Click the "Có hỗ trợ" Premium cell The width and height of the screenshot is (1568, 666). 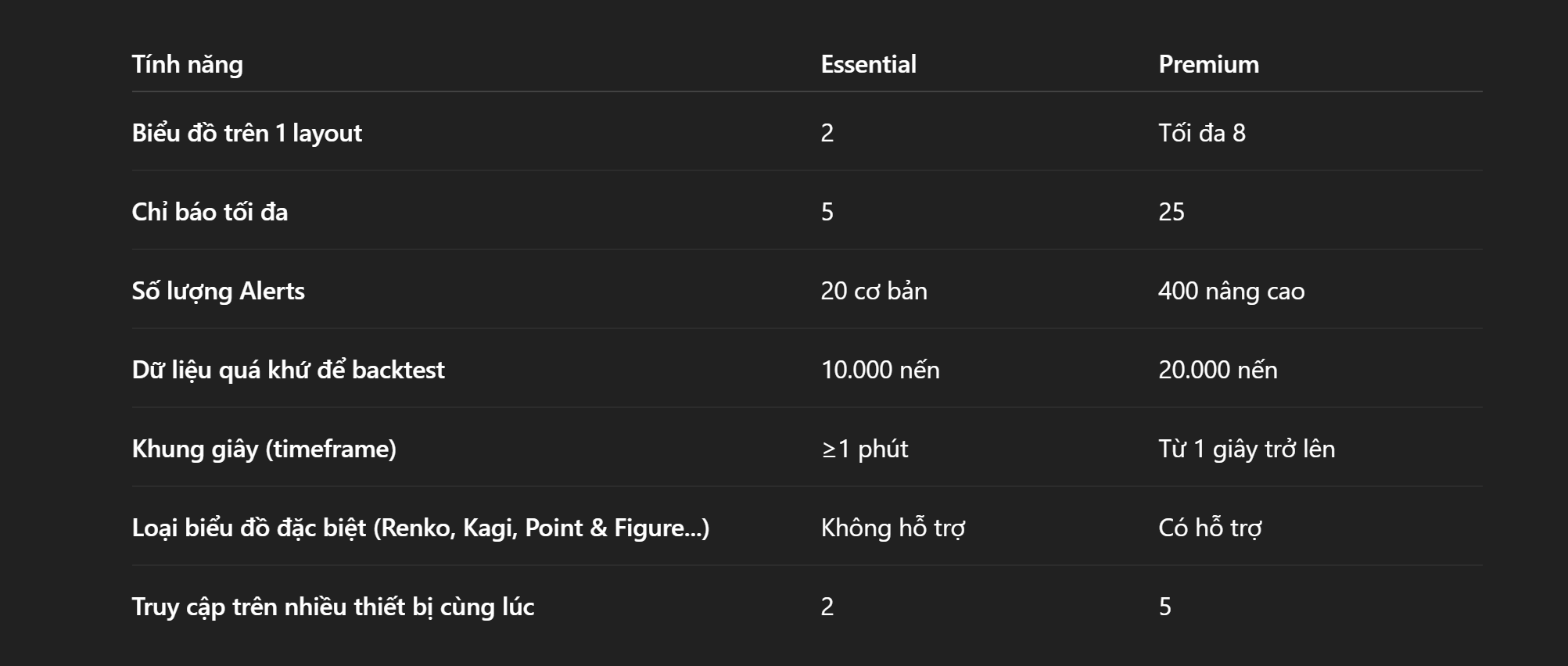tap(1210, 528)
